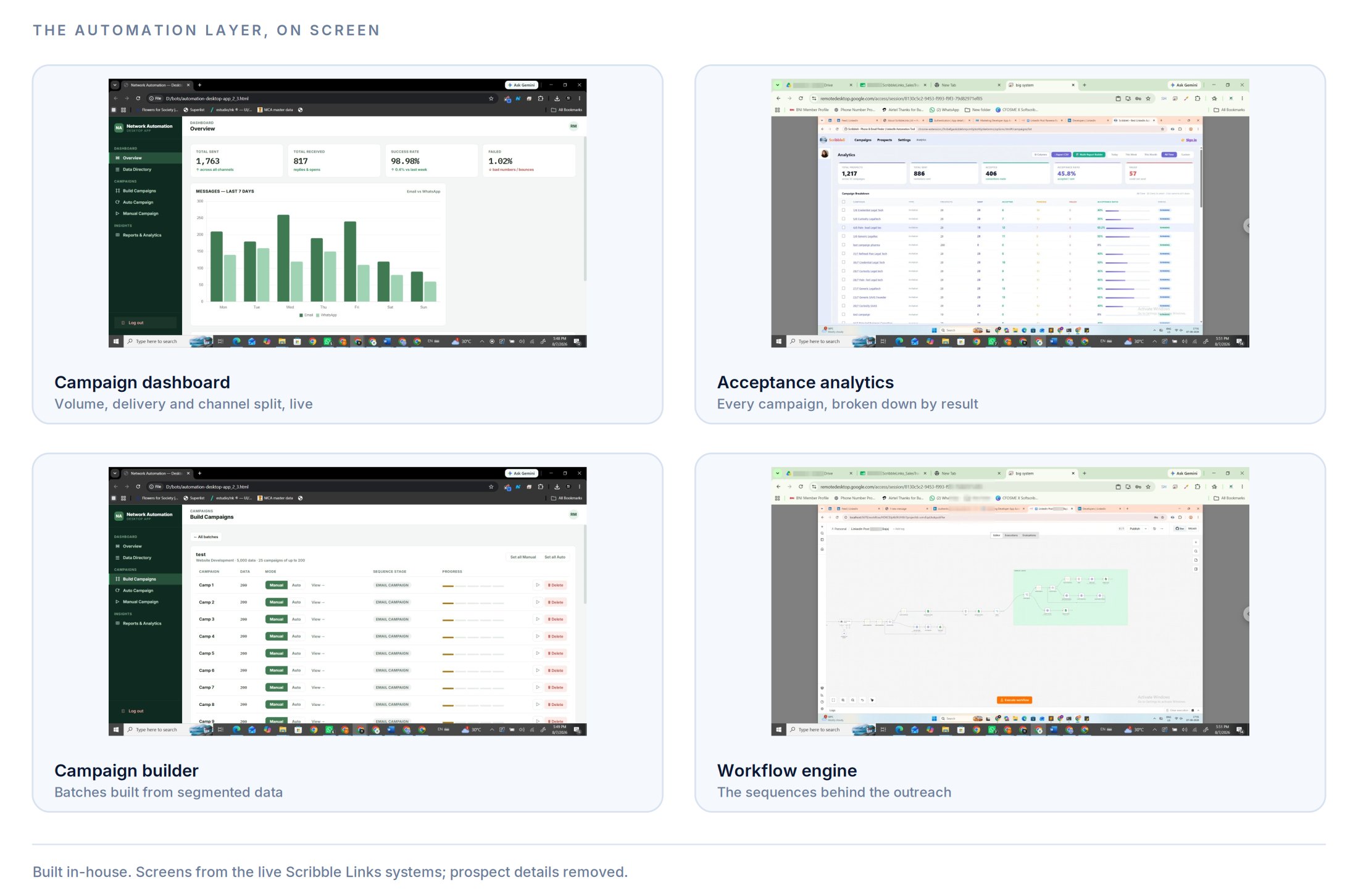Click side panel arrow handle on Acceptance analytics
This screenshot has width=1358, height=896.
1246,226
